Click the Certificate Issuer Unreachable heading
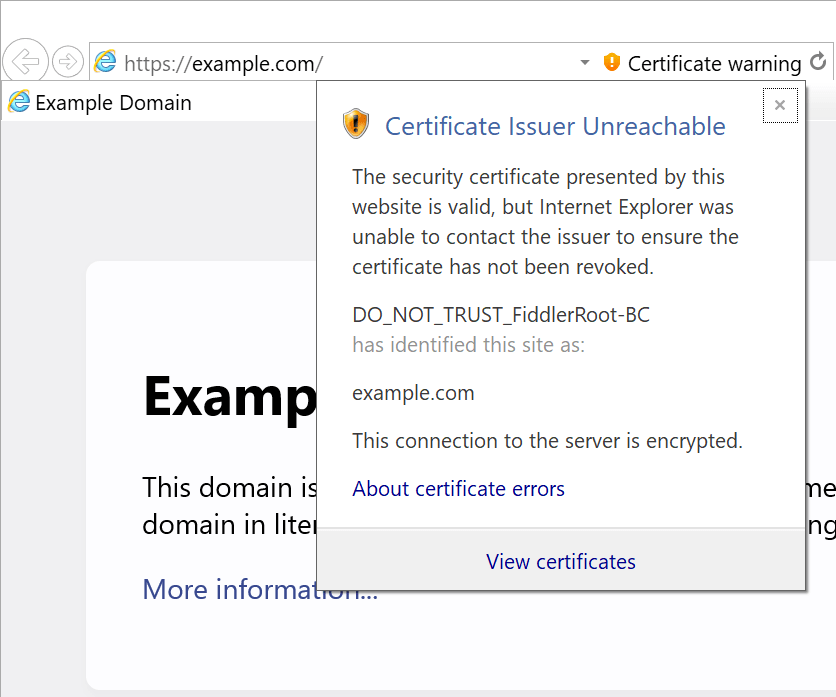Screen dimensions: 836x697 coord(555,126)
